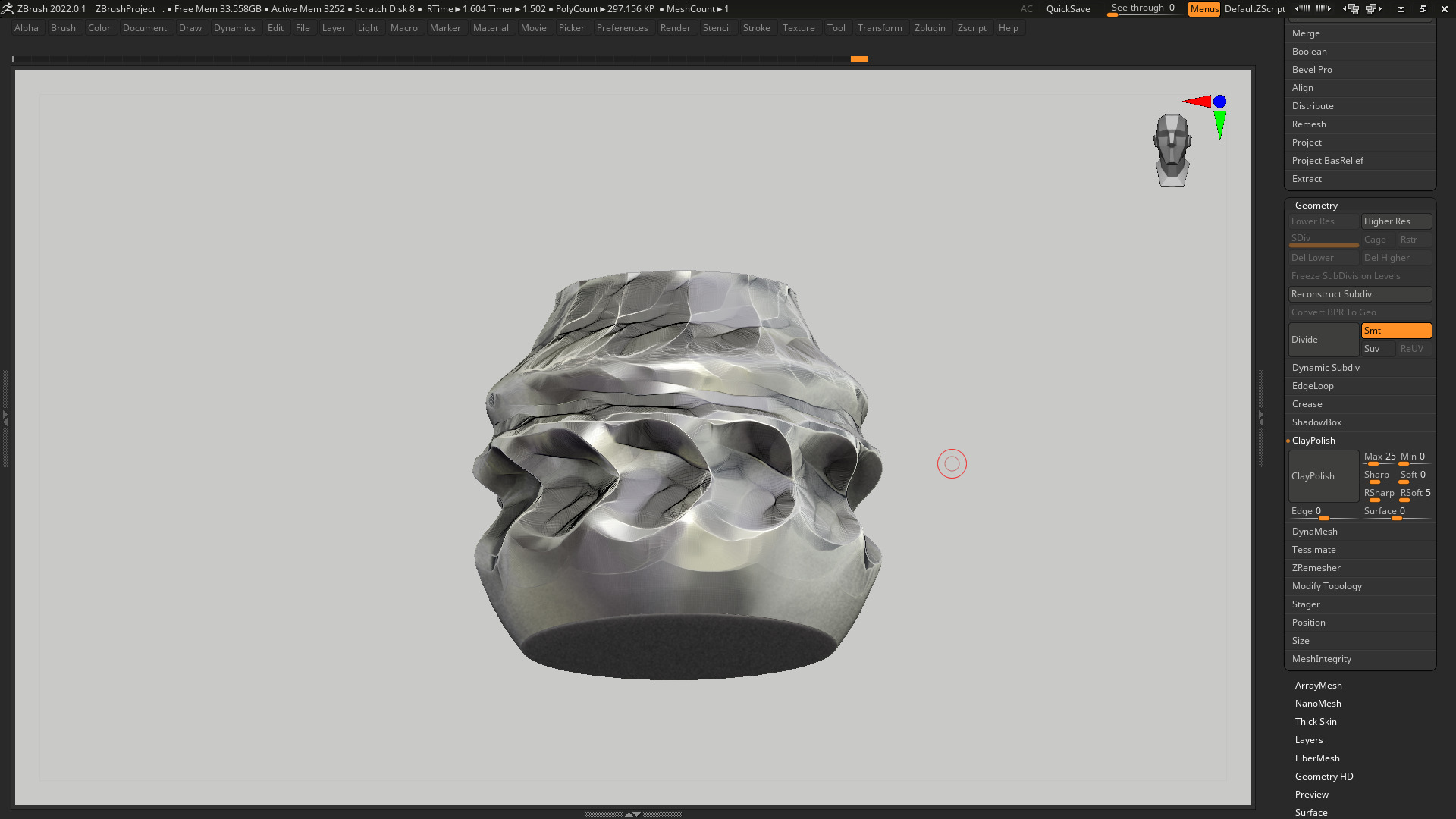Expand the Layers subpalette

[x=1309, y=740]
